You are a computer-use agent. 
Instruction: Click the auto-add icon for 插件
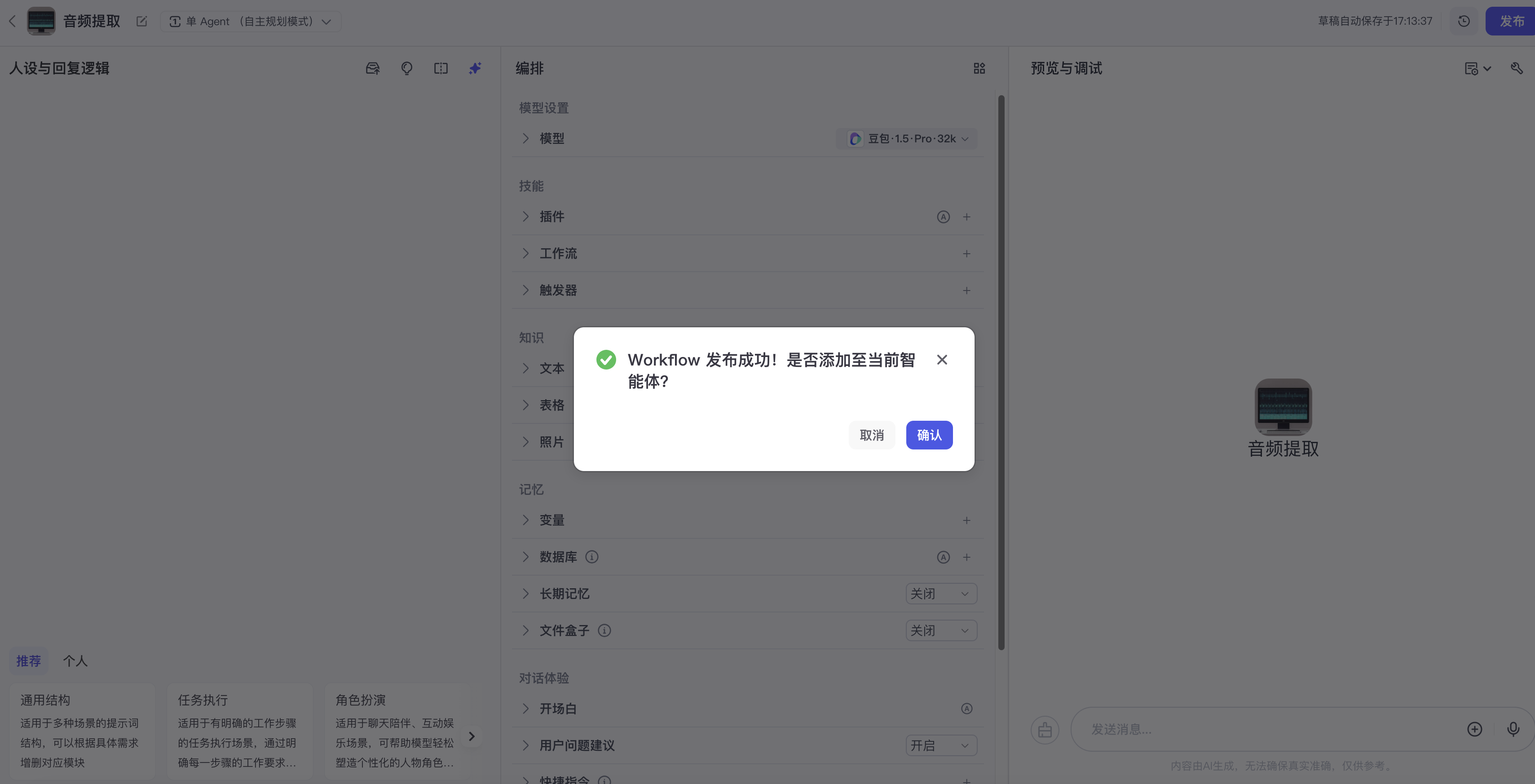click(943, 217)
